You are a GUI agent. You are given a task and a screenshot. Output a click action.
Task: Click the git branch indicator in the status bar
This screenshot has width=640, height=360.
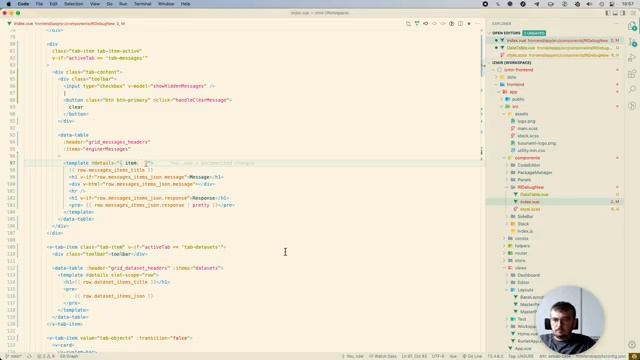[x=13, y=356]
